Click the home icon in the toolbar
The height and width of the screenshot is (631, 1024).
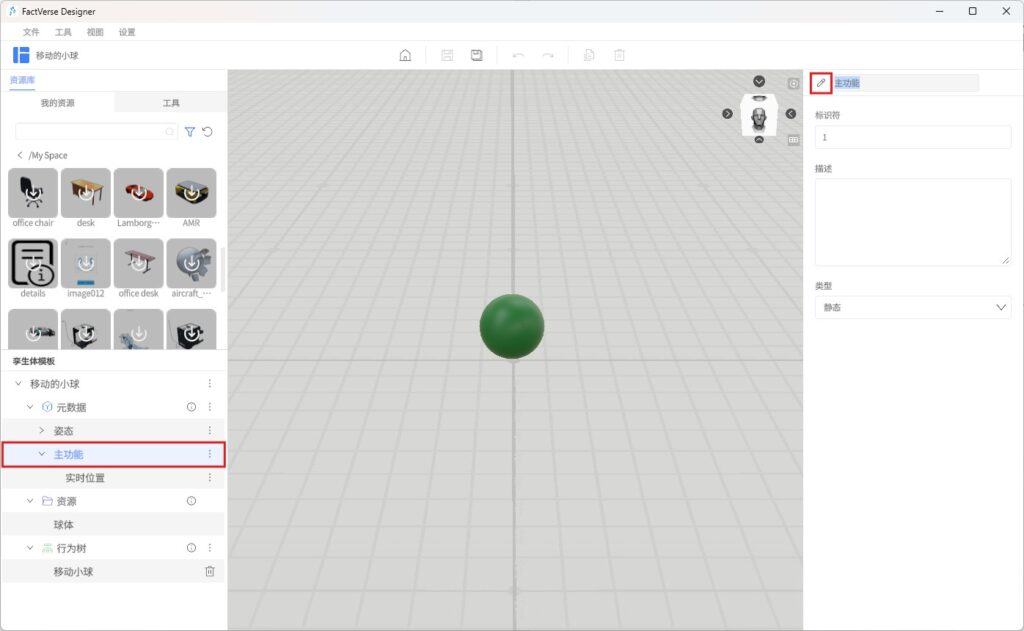tap(405, 55)
